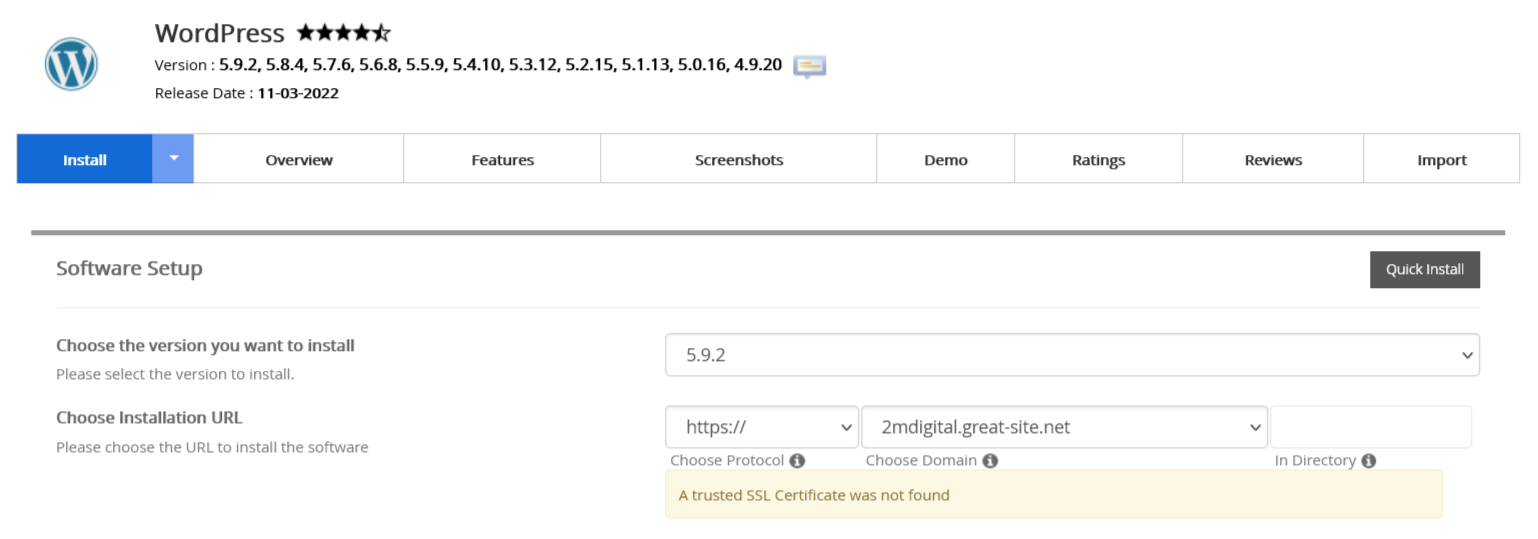Open the changelog speech bubble icon
Image resolution: width=1538 pixels, height=539 pixels.
(x=809, y=66)
